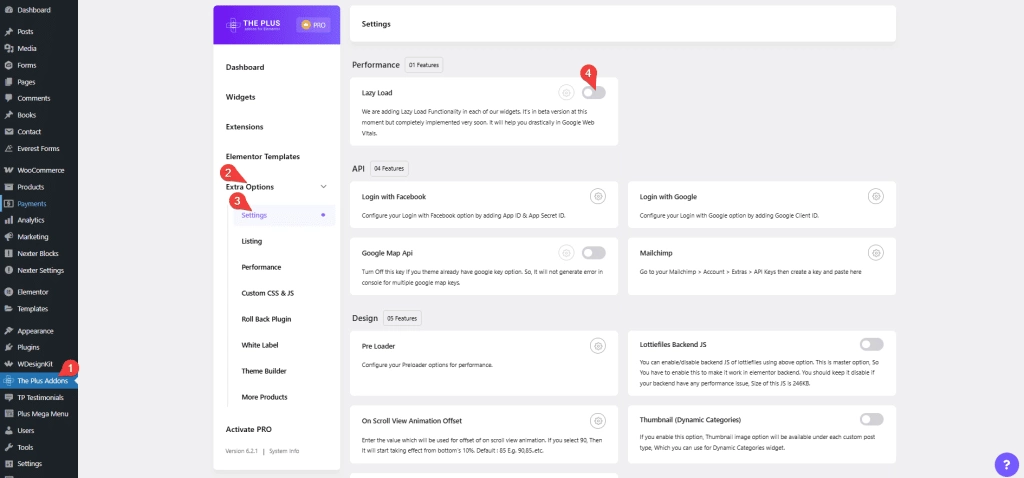
Task: Open Elementor Templates section
Action: pos(263,157)
